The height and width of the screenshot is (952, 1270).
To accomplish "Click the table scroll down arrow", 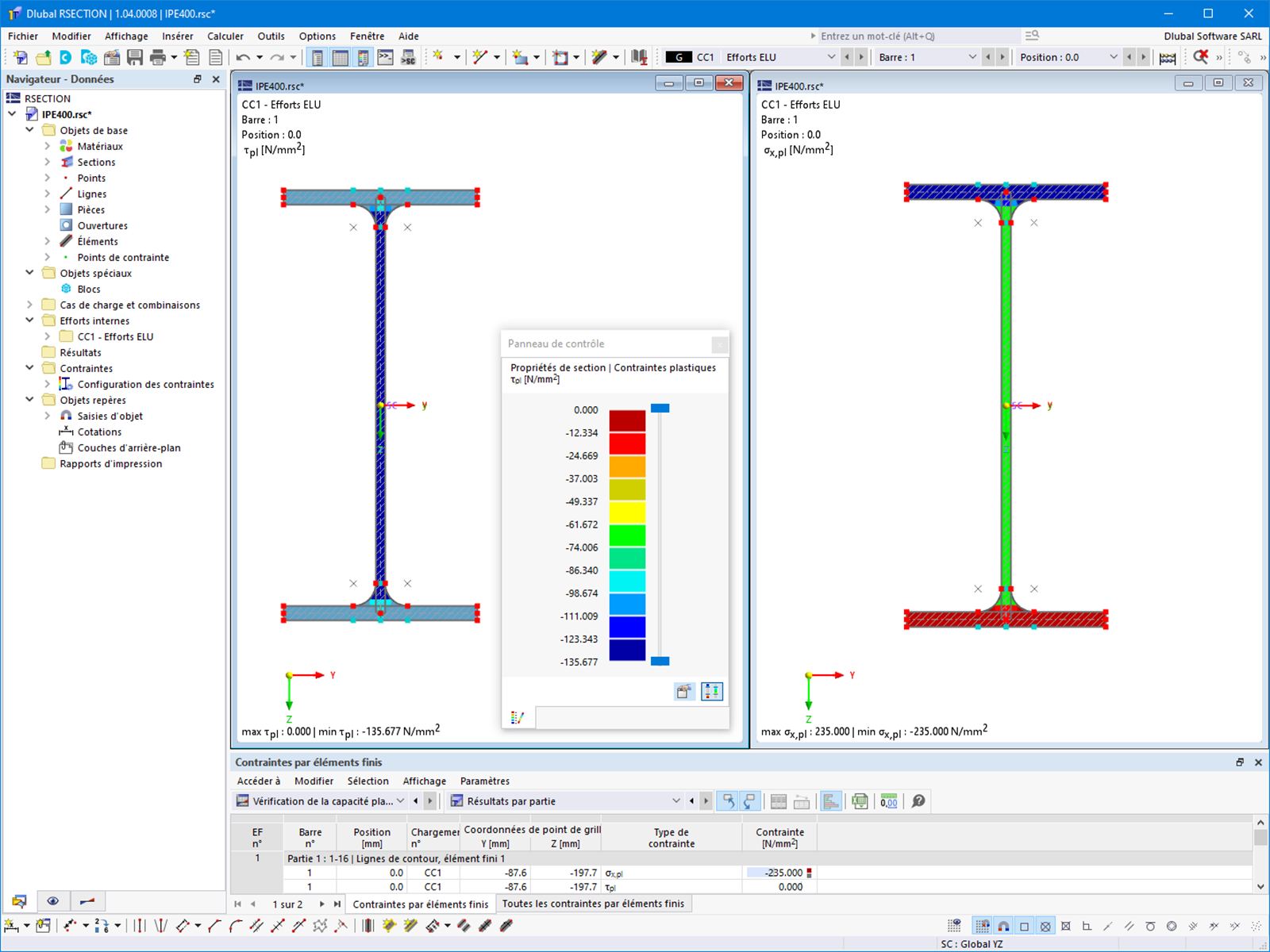I will [1260, 887].
